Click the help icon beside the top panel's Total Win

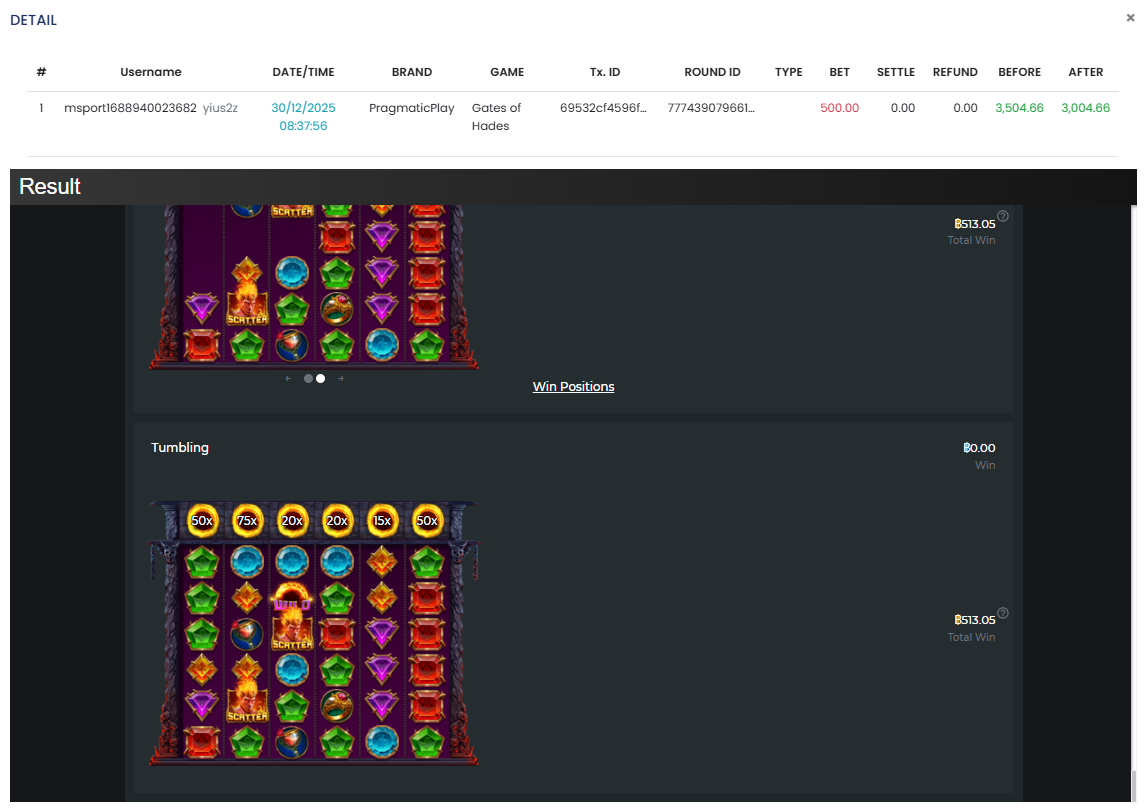click(1003, 216)
